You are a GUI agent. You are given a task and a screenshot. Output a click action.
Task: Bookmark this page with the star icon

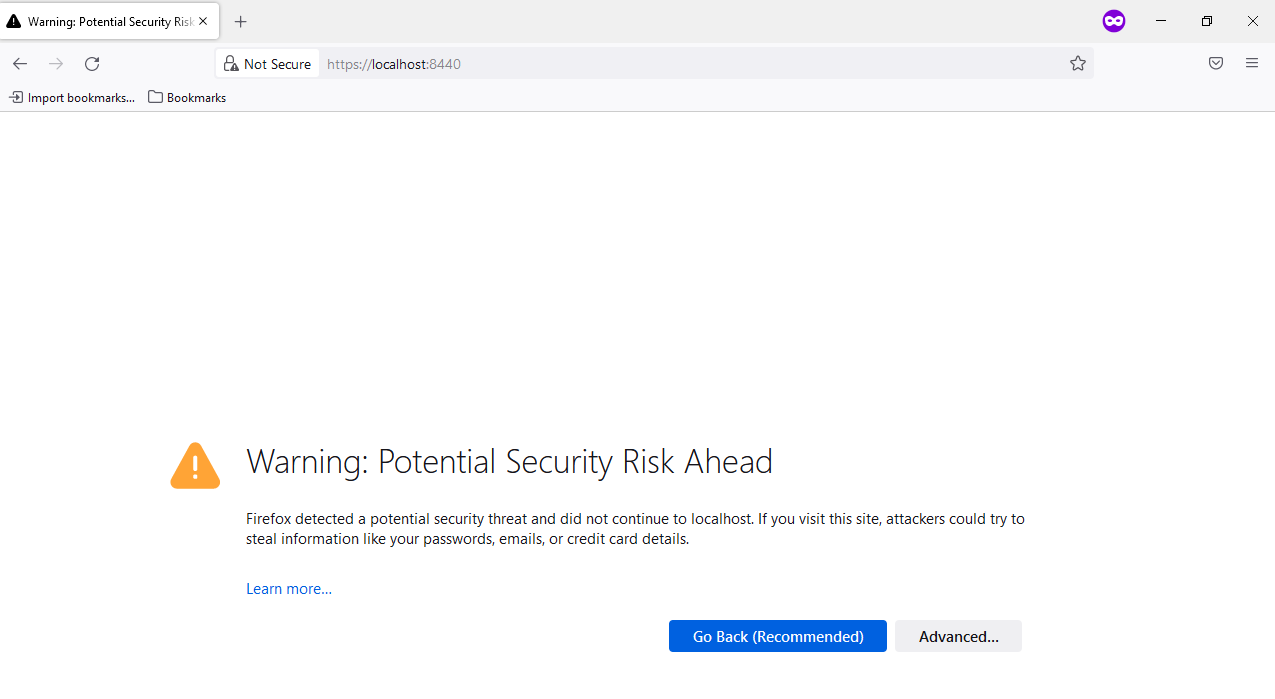click(x=1078, y=64)
